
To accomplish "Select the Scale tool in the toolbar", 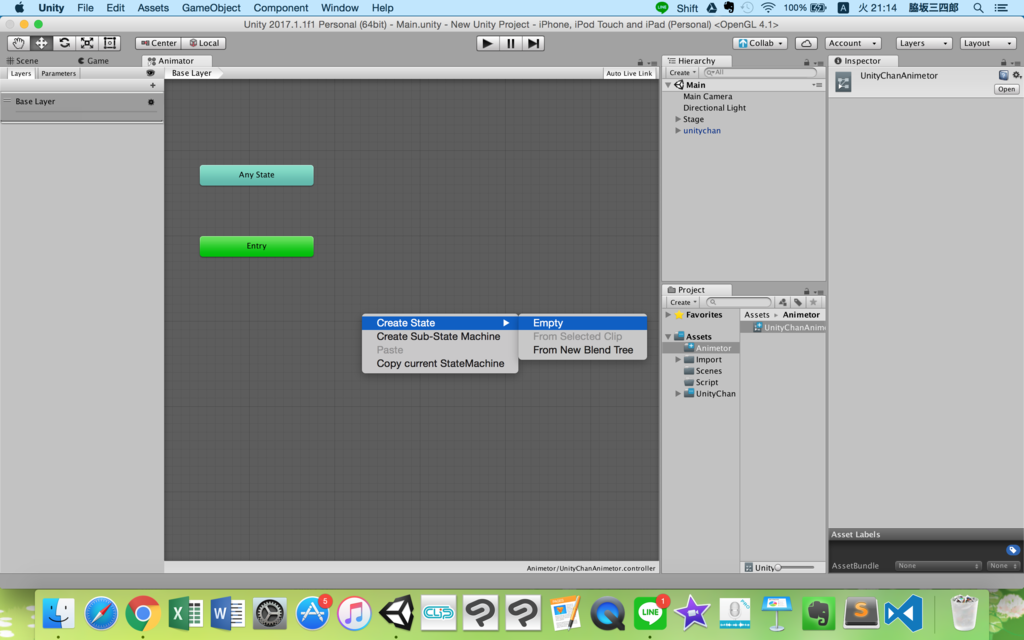I will tap(87, 43).
